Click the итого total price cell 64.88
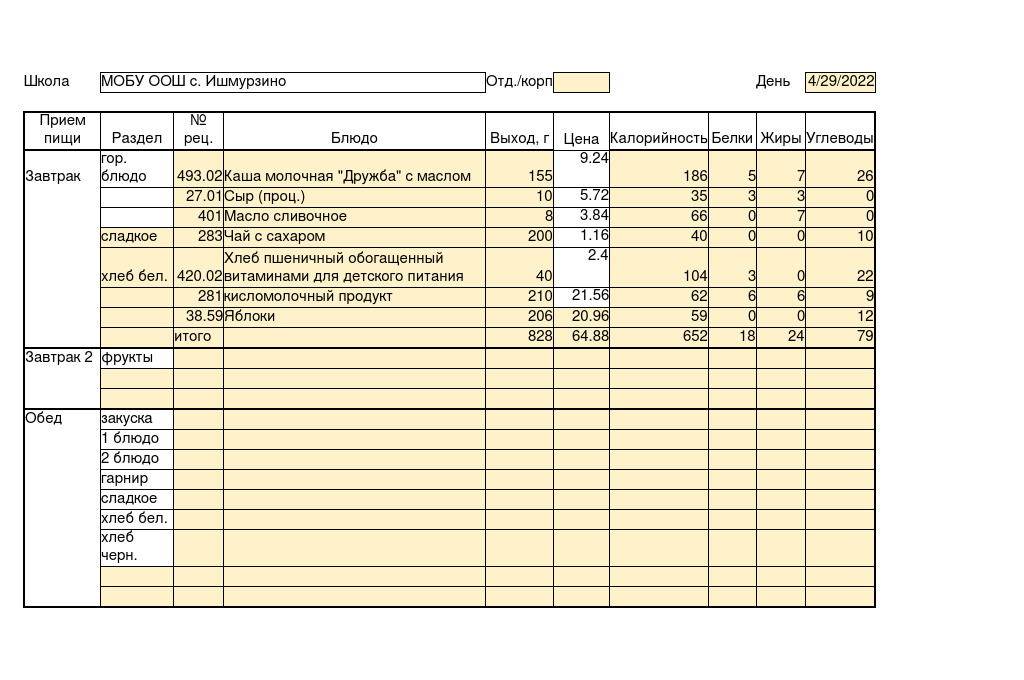This screenshot has height=680, width=1024. point(581,337)
